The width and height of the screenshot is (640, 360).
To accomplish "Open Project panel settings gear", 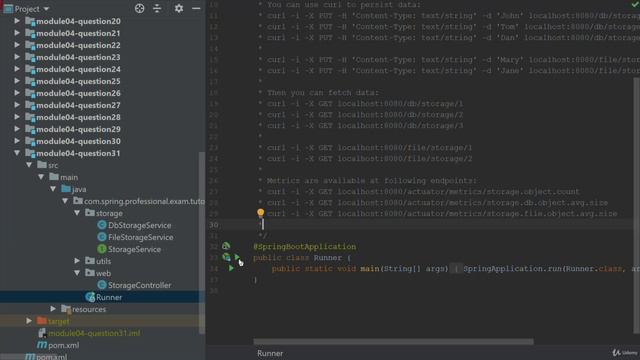I will pyautogui.click(x=178, y=9).
